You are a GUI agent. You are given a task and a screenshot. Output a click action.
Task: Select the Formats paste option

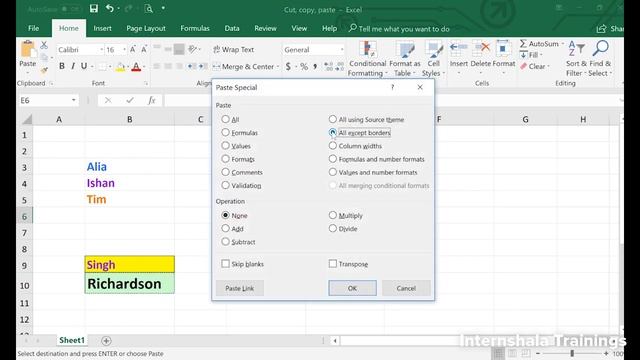click(x=225, y=159)
